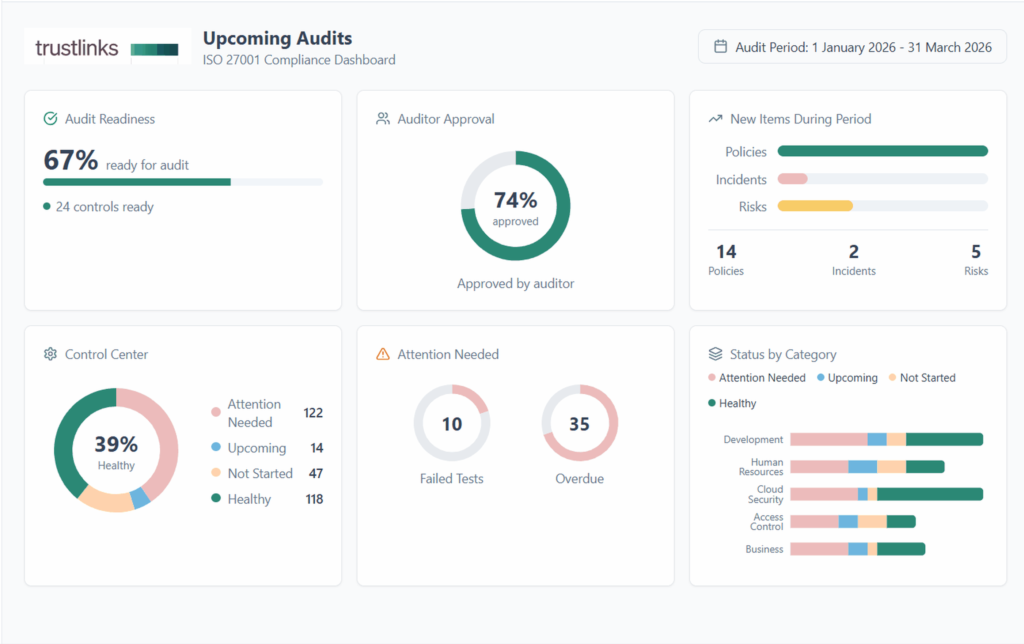Click the 74% approved donut center

[x=515, y=207]
